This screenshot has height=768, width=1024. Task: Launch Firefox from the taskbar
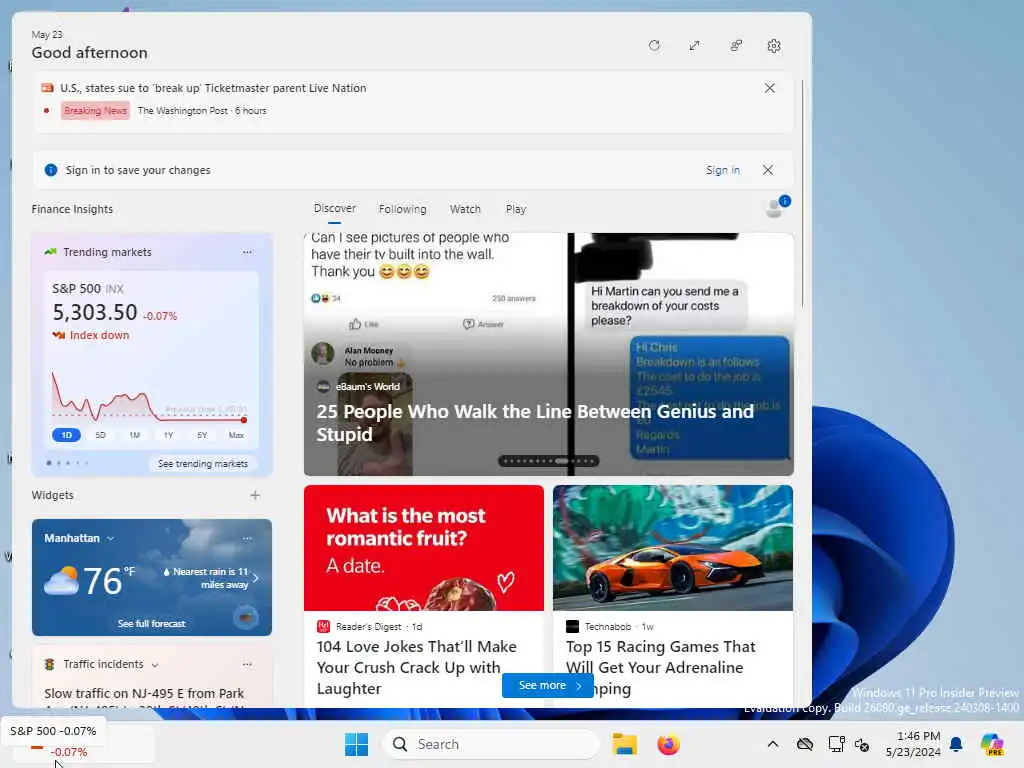(668, 744)
